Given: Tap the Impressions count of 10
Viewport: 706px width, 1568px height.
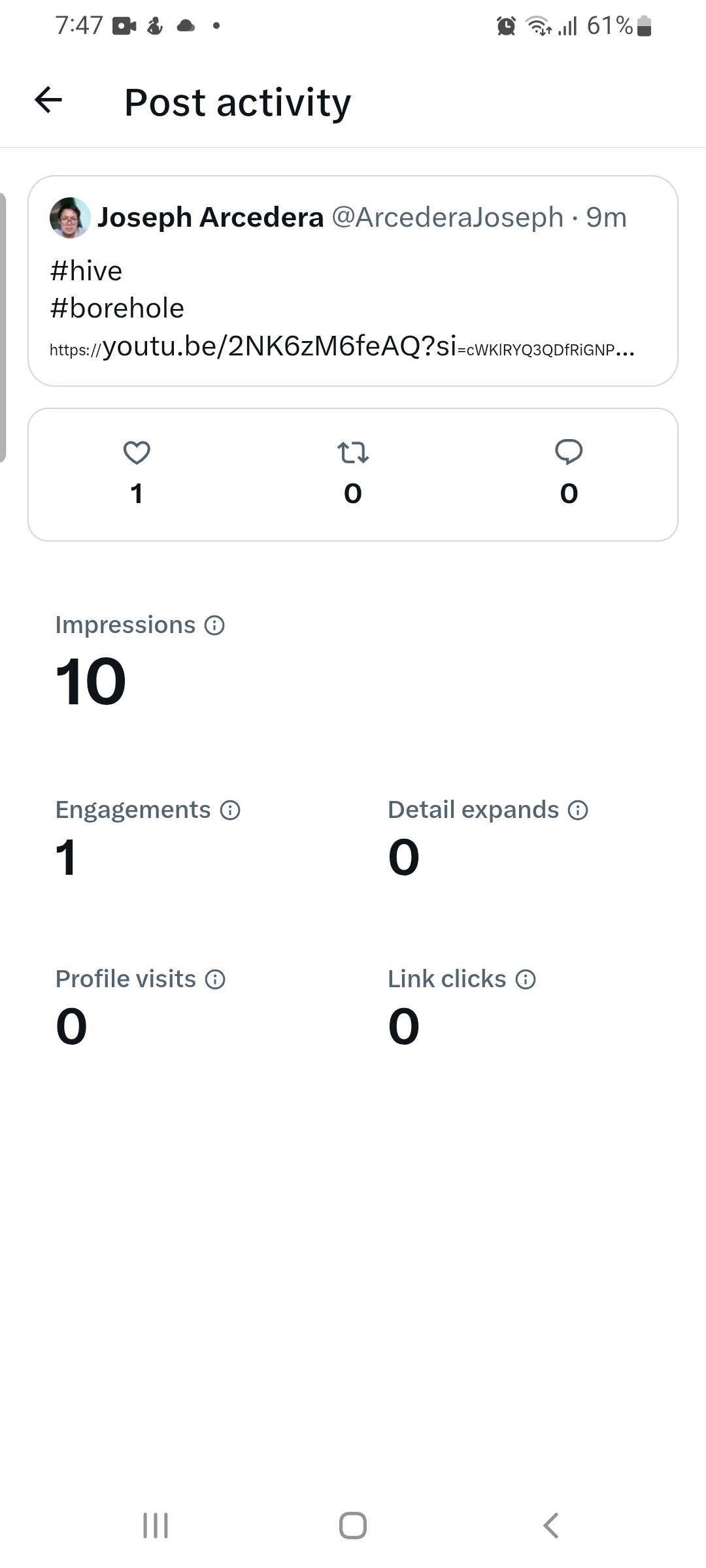Looking at the screenshot, I should tap(91, 681).
